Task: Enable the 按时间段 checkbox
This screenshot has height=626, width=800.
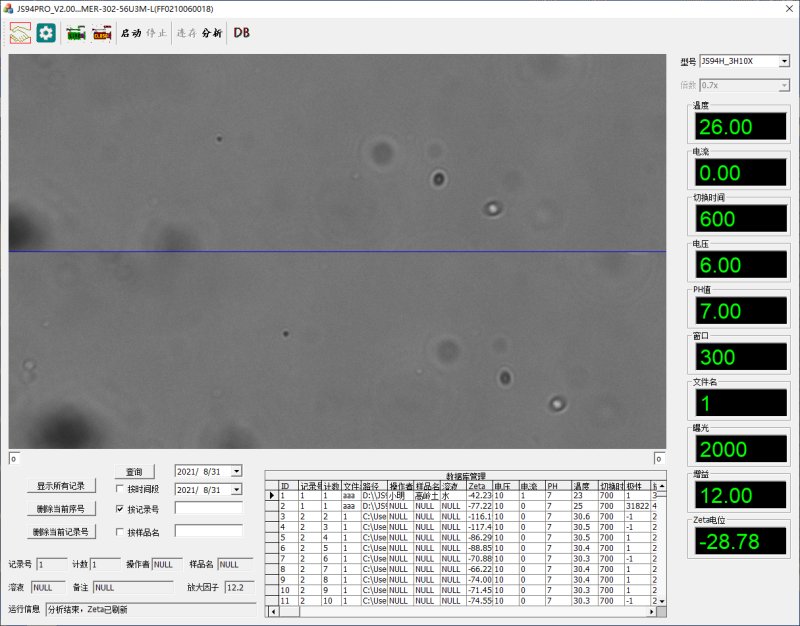Action: pyautogui.click(x=121, y=490)
